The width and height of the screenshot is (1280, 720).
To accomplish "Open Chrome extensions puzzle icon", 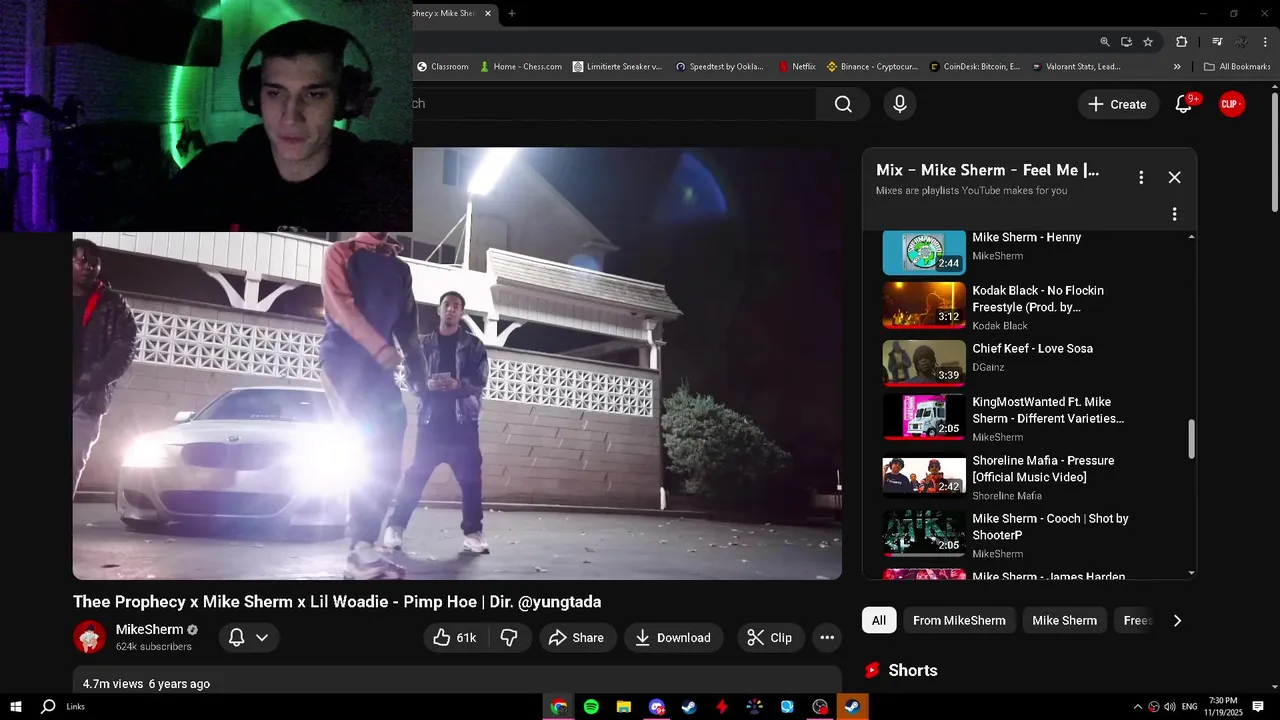I will pyautogui.click(x=1182, y=42).
